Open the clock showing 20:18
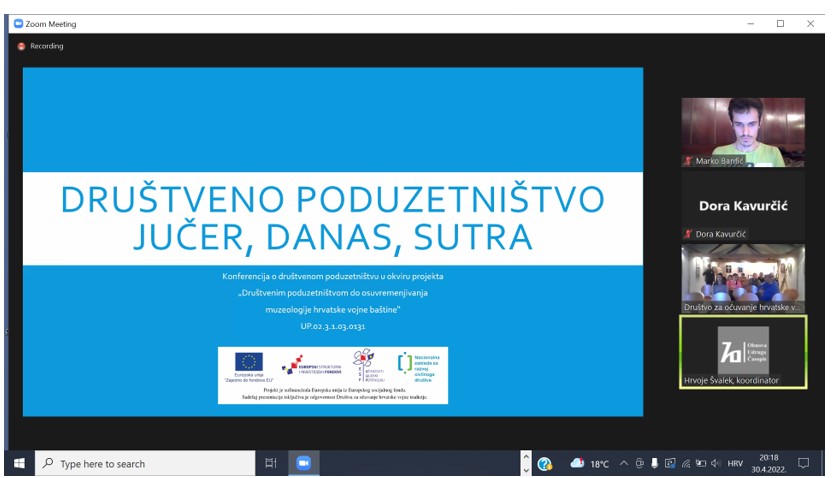Image resolution: width=835 pixels, height=478 pixels. [770, 464]
